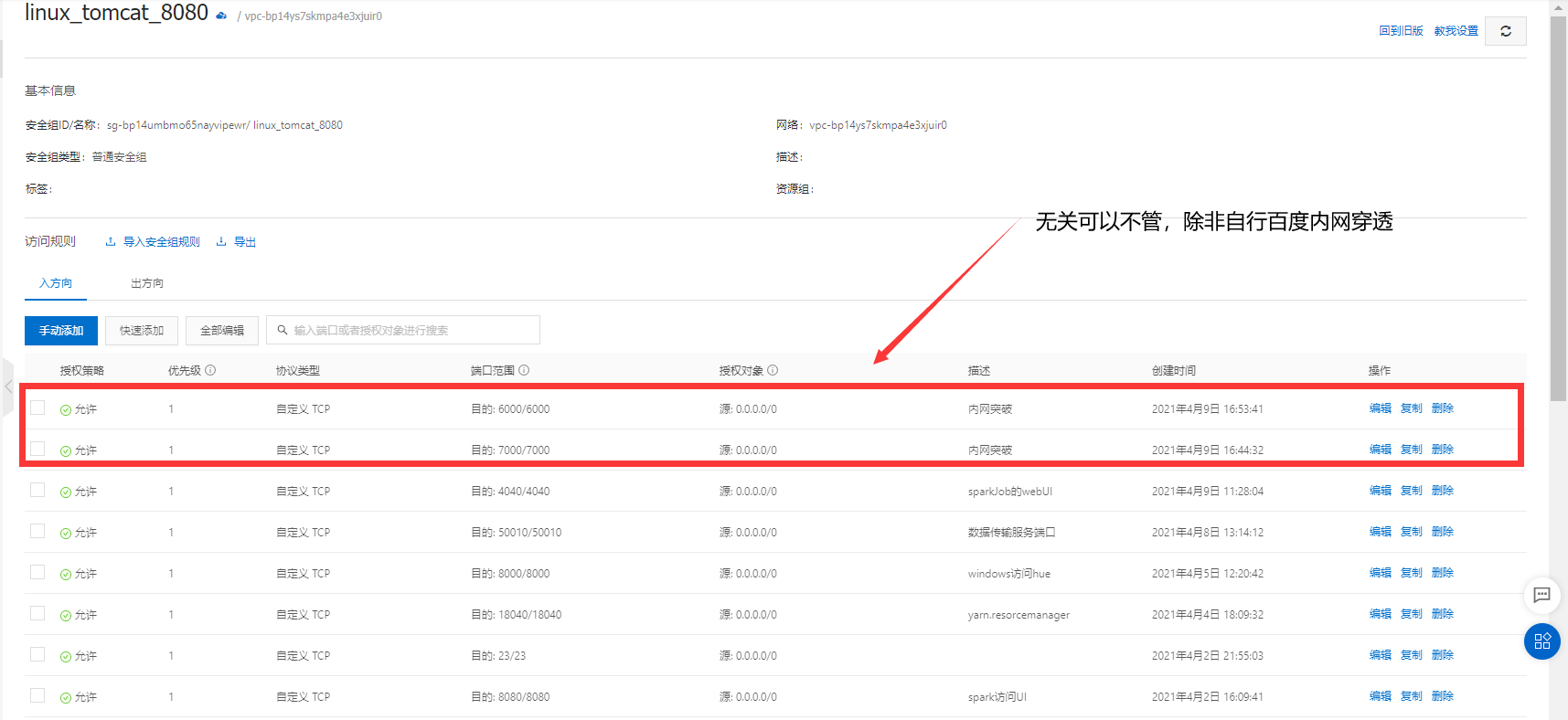This screenshot has height=720, width=1568.
Task: Click the description sparkJob的webUI
Action: (x=1010, y=492)
